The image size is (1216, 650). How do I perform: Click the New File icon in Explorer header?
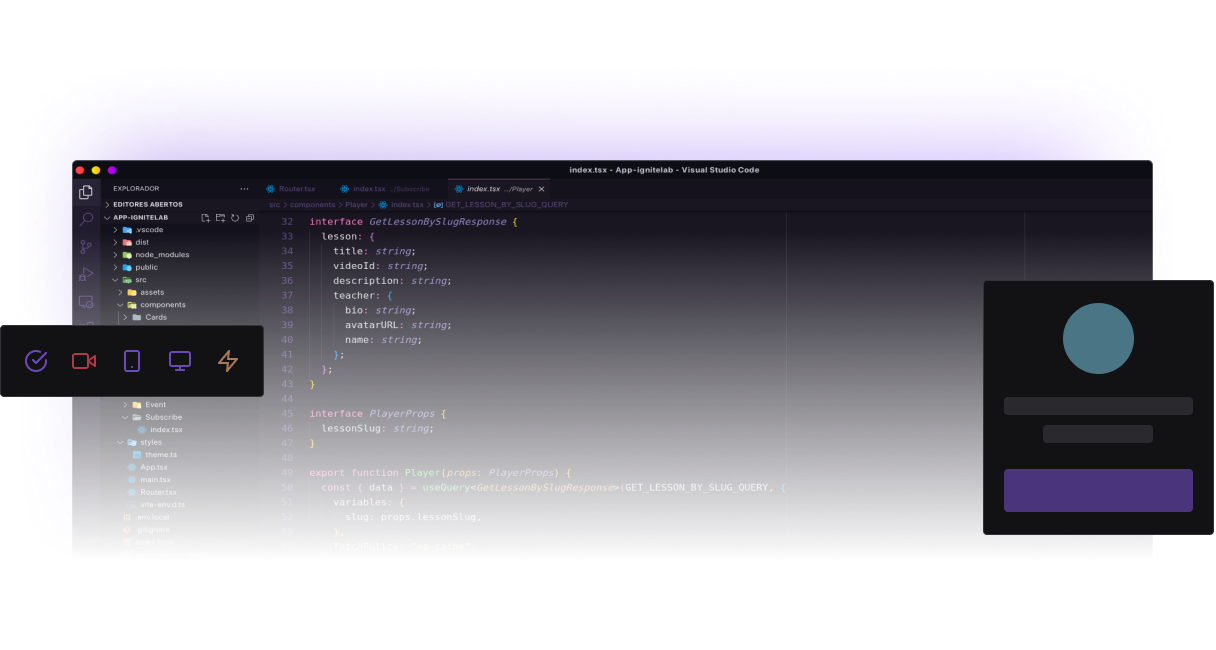click(206, 218)
